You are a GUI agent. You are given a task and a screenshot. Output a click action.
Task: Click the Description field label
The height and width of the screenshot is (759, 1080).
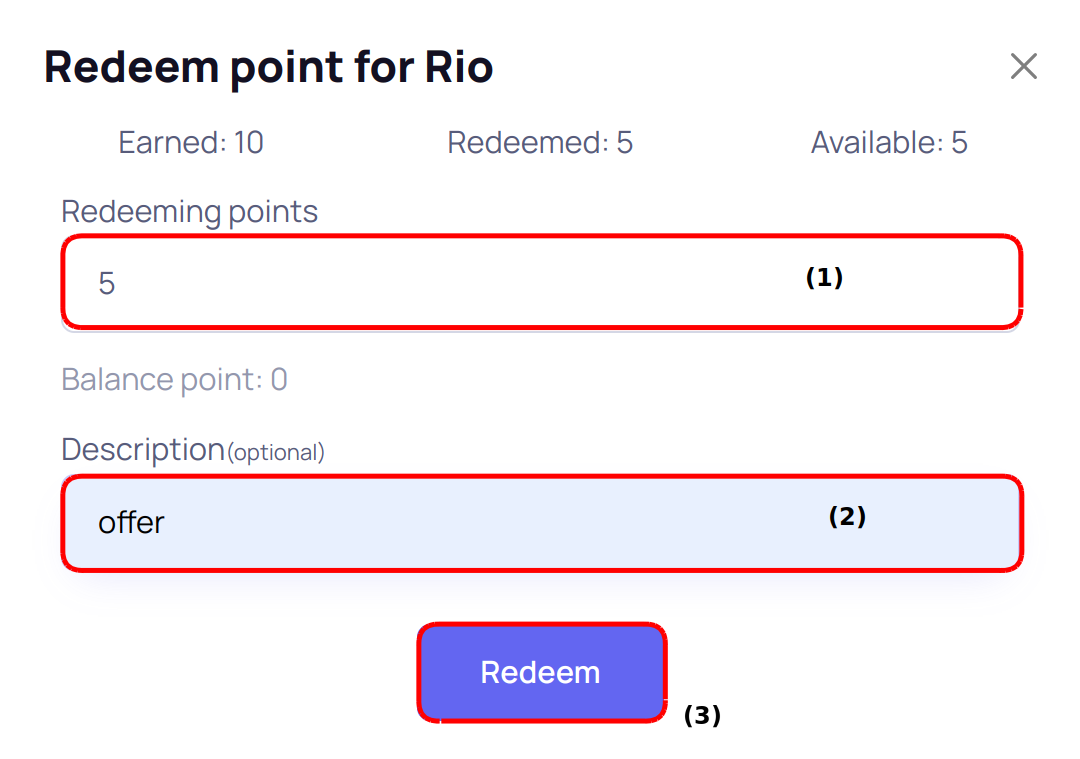[143, 450]
